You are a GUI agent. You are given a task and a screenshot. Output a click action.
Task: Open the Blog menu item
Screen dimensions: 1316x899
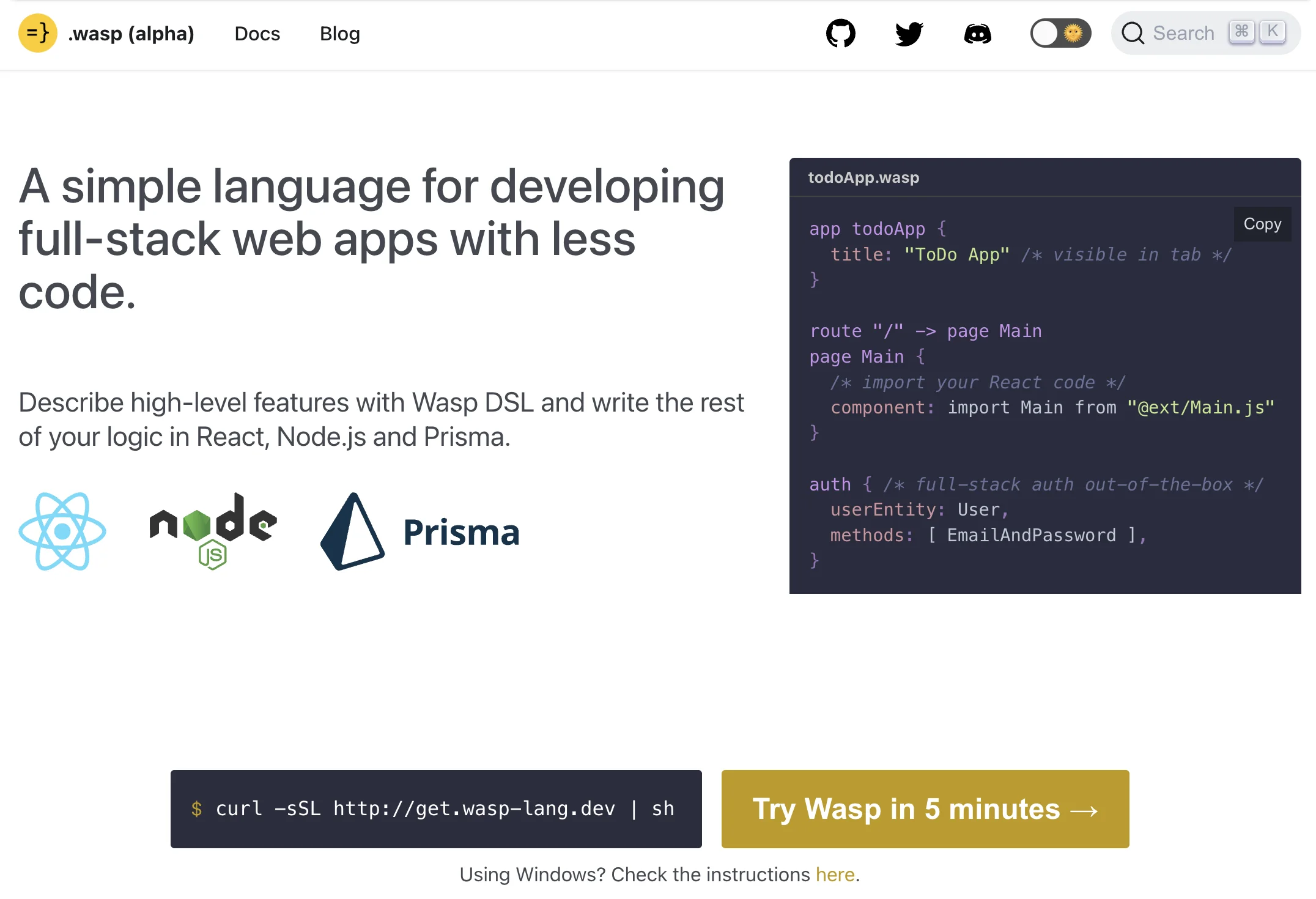340,34
